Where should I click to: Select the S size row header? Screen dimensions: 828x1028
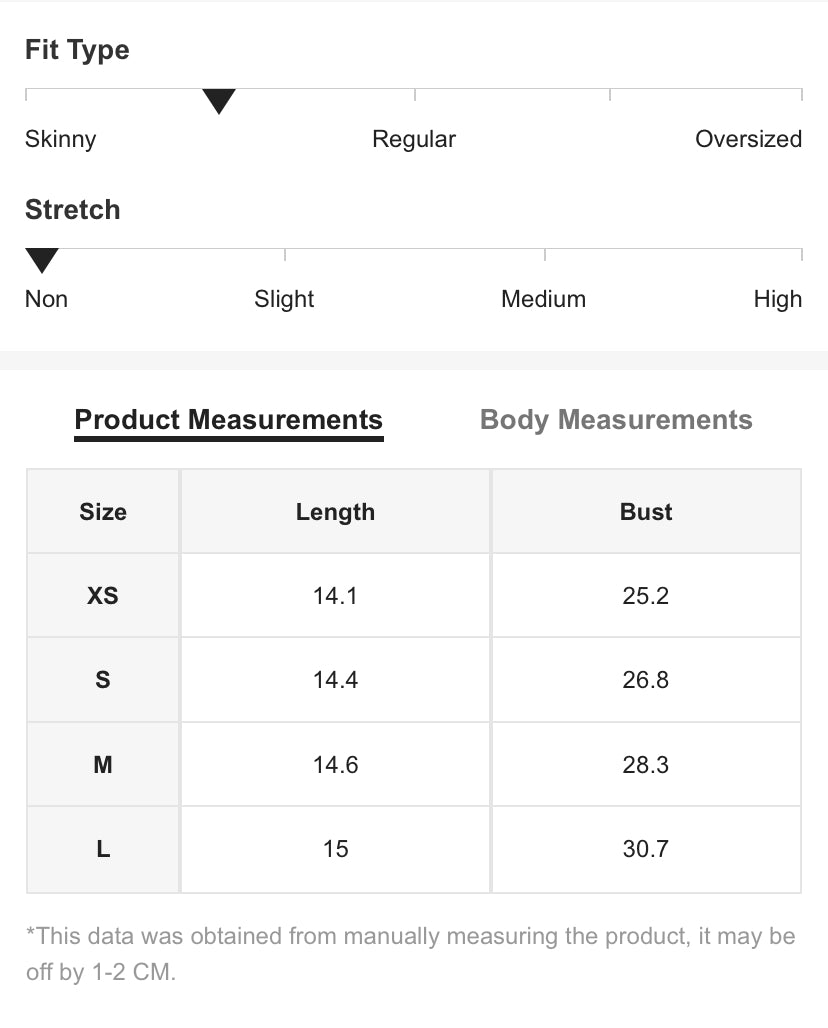pyautogui.click(x=103, y=680)
